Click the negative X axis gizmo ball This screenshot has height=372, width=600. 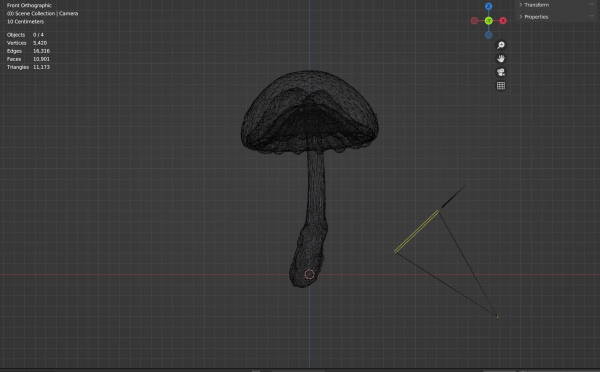[x=474, y=21]
